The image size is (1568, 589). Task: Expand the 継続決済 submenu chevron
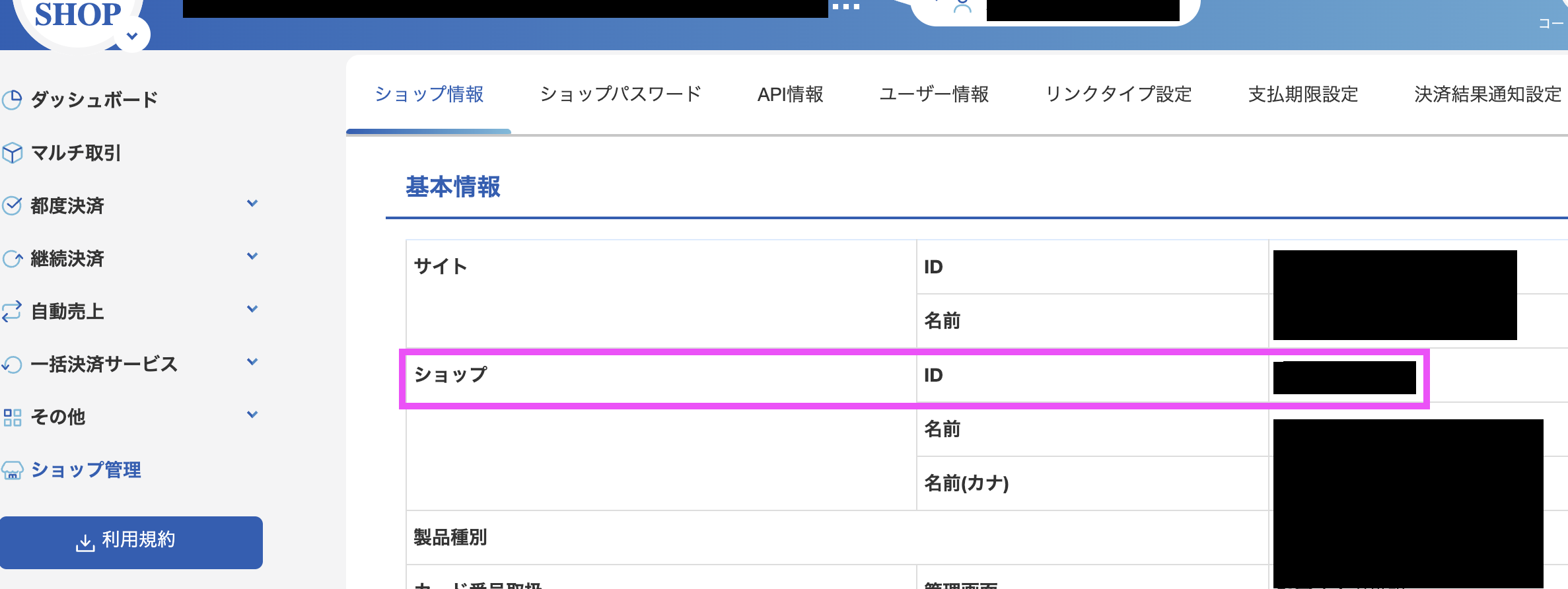click(252, 256)
